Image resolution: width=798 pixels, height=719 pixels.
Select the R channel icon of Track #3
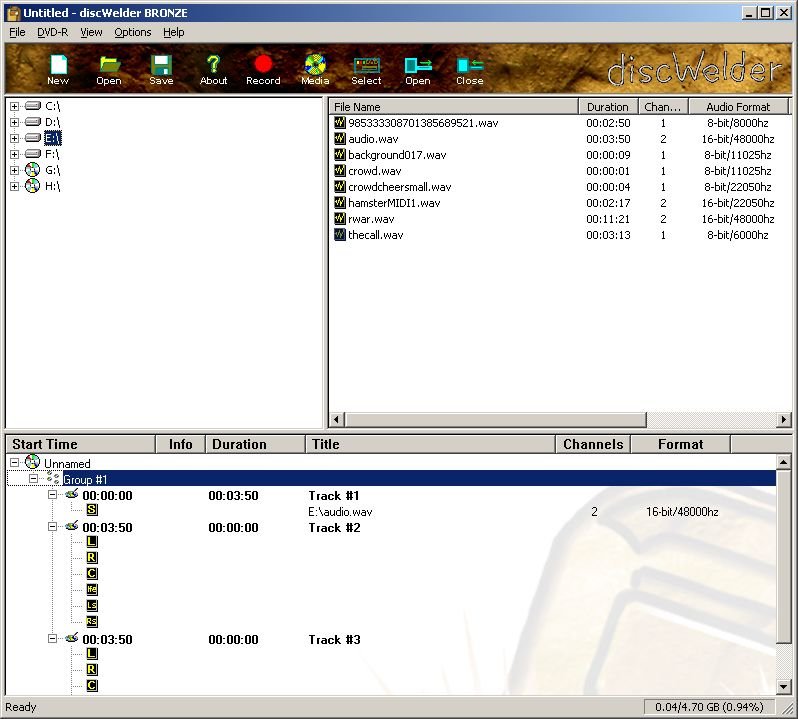[92, 670]
